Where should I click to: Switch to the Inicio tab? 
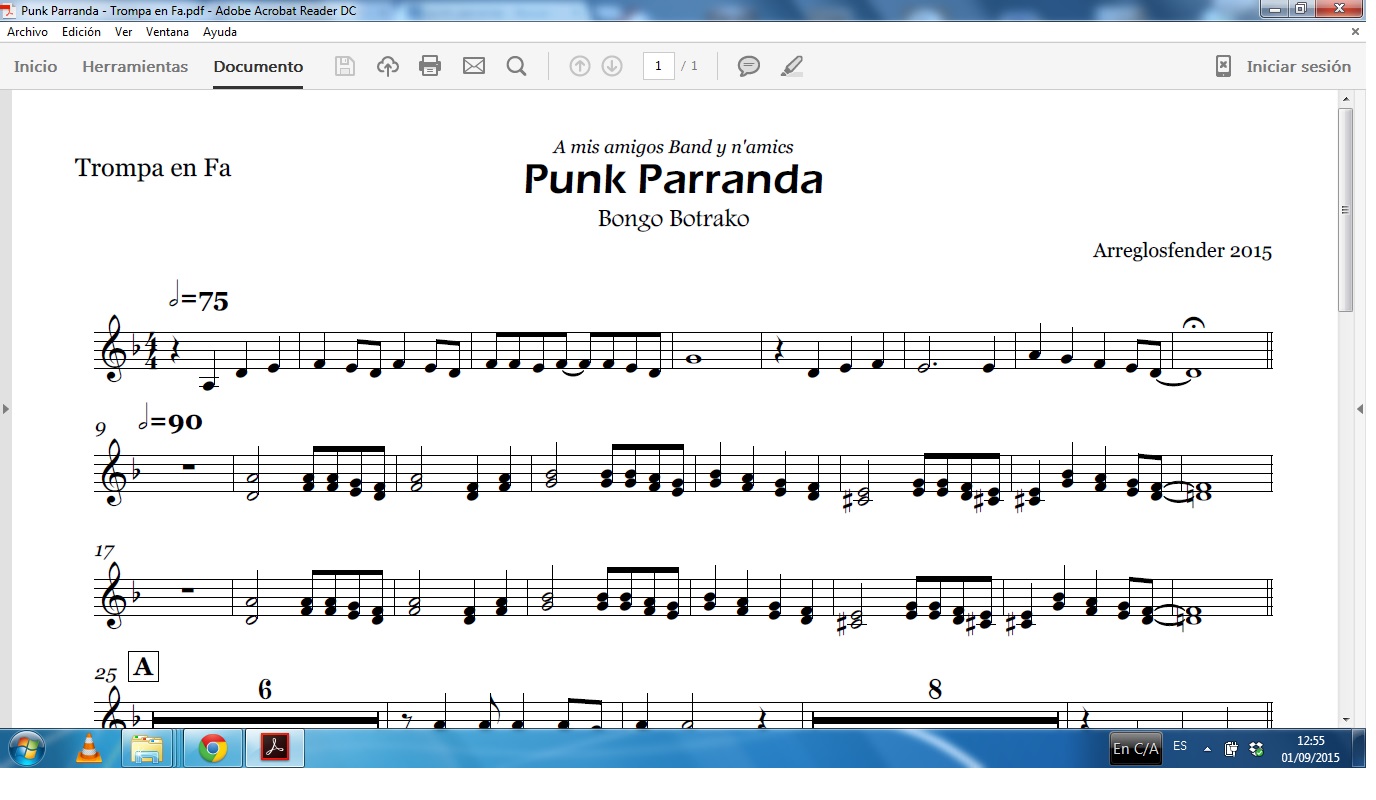35,67
